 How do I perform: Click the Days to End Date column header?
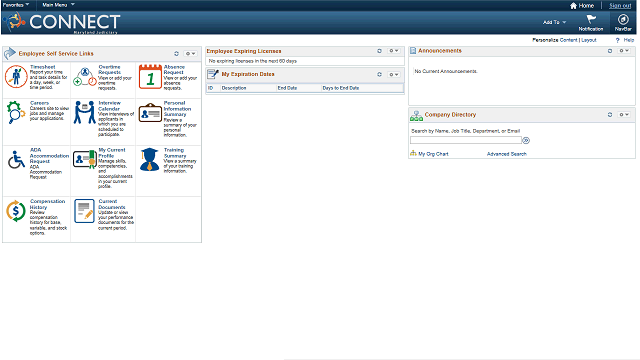point(341,88)
